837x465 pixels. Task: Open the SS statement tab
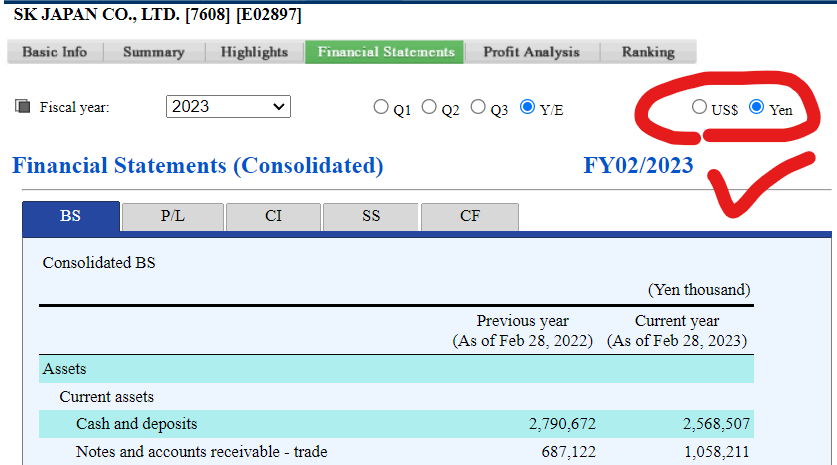(x=371, y=216)
